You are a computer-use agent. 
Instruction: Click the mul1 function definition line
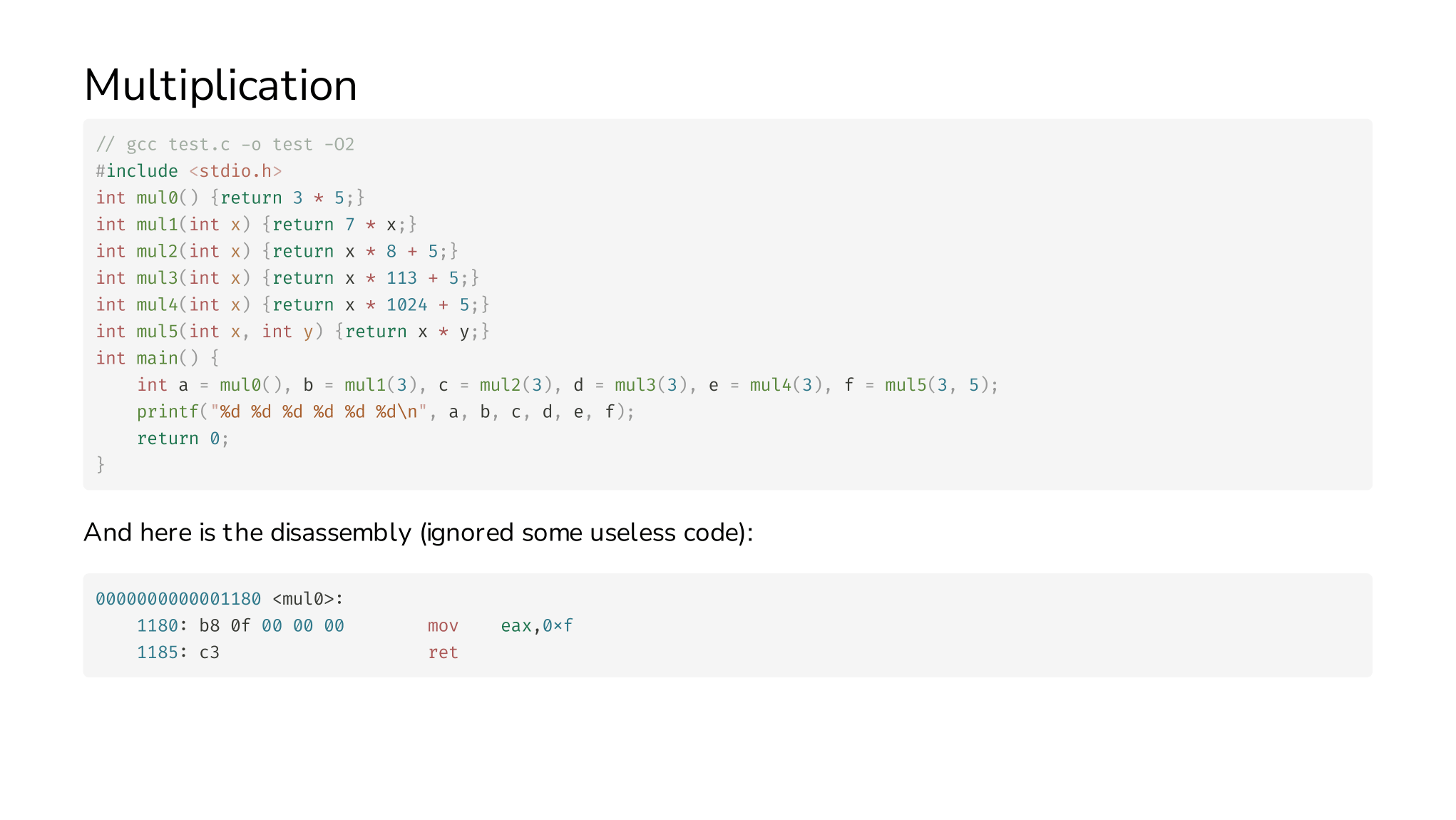[x=255, y=225]
